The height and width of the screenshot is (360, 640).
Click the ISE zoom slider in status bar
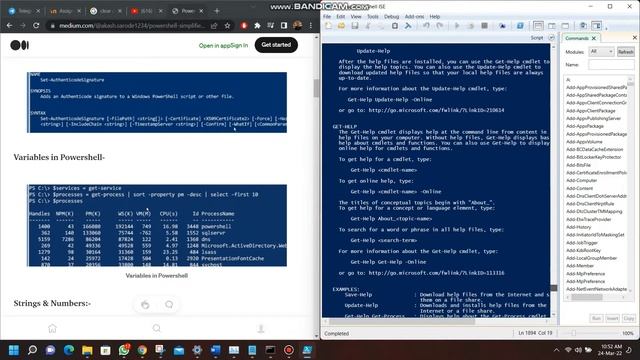[x=573, y=333]
